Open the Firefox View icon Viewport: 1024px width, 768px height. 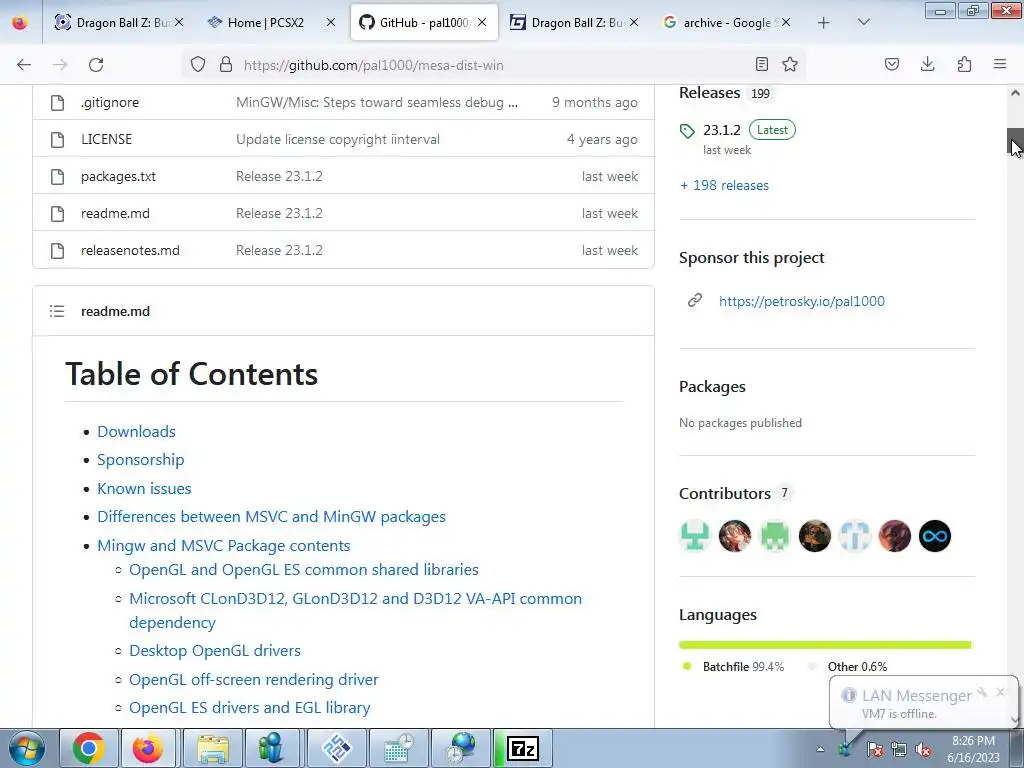tap(20, 23)
